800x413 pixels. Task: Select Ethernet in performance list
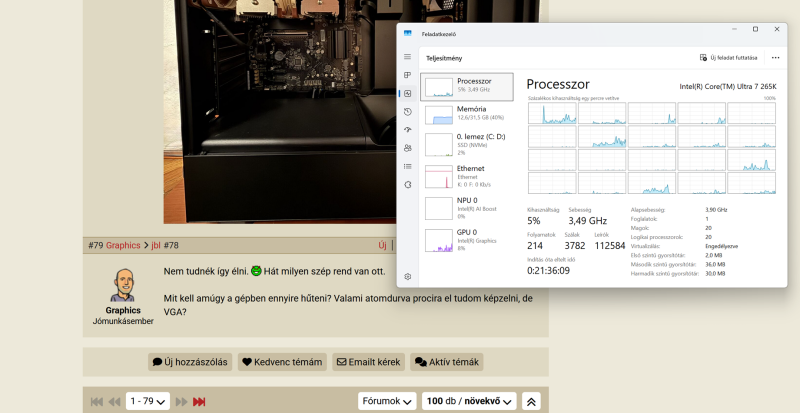[467, 176]
